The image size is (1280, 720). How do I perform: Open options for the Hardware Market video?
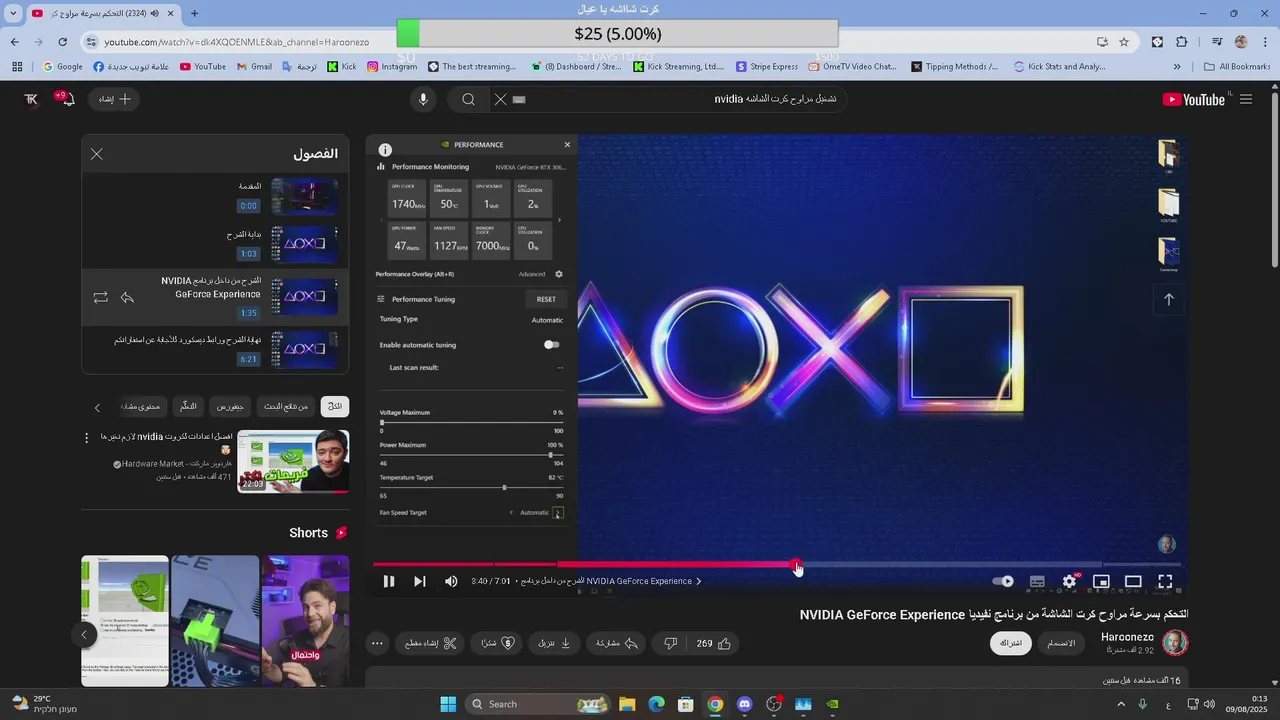coord(86,438)
